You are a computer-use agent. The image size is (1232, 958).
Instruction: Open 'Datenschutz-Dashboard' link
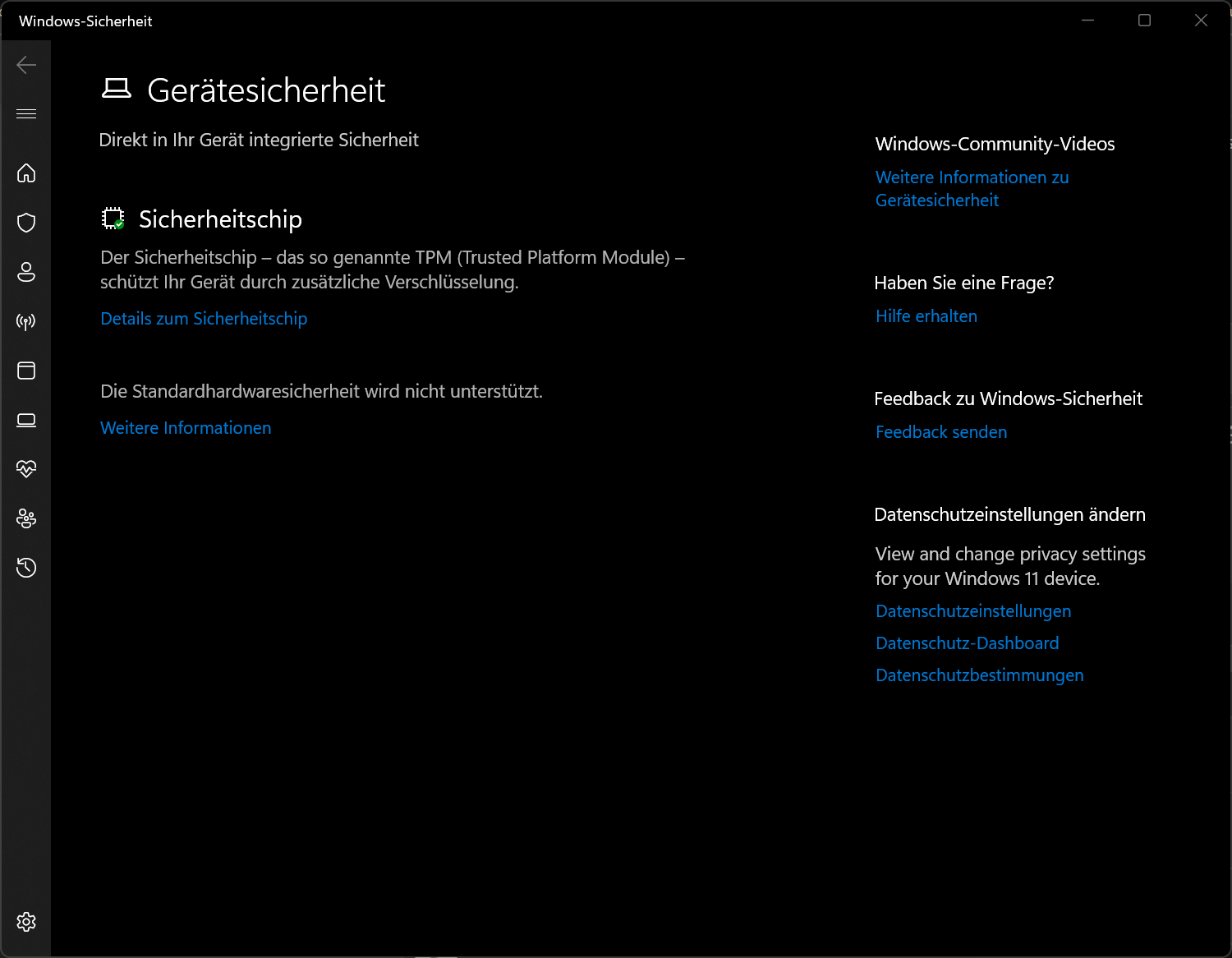point(968,643)
